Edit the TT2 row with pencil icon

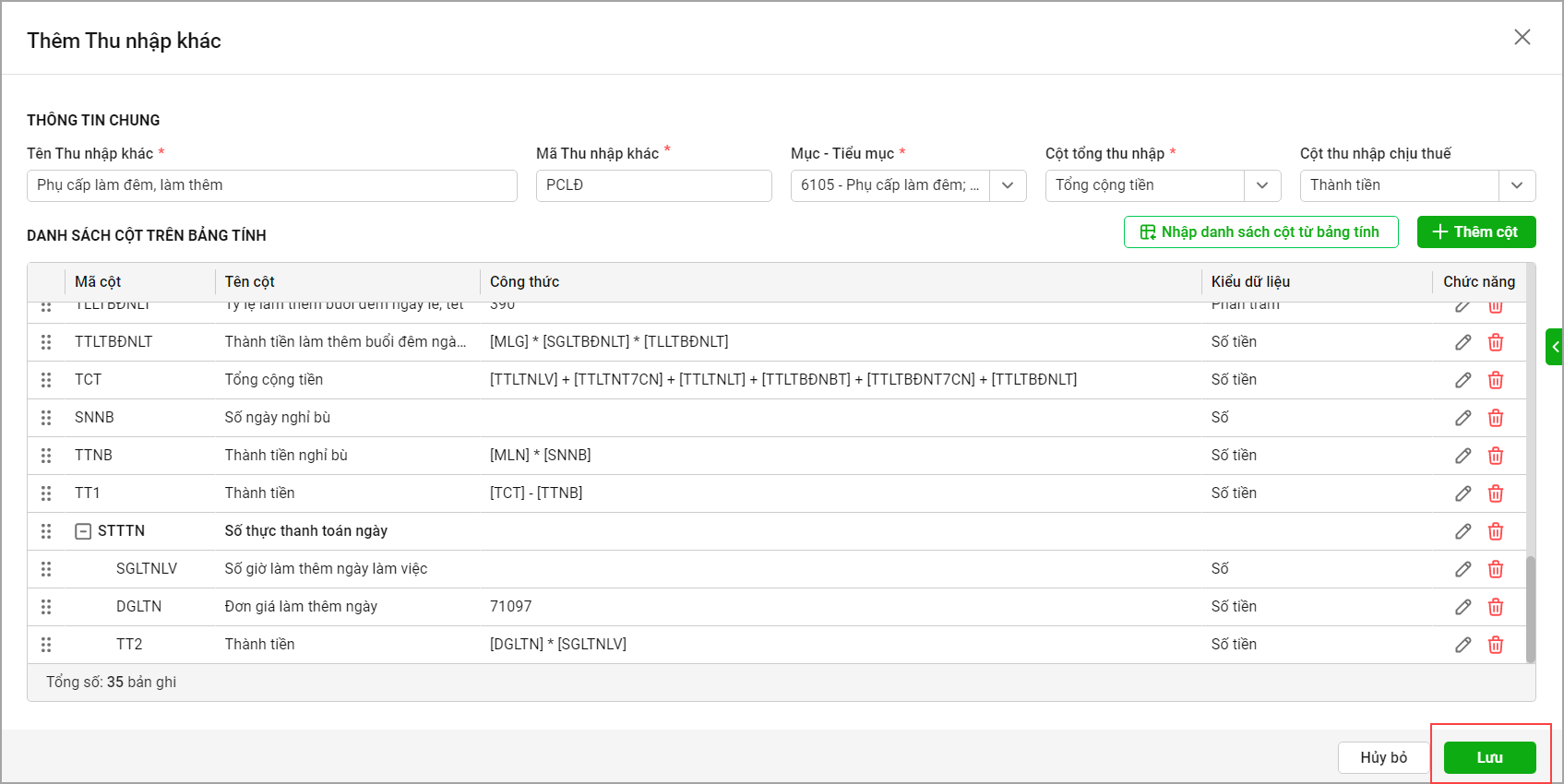point(1463,645)
